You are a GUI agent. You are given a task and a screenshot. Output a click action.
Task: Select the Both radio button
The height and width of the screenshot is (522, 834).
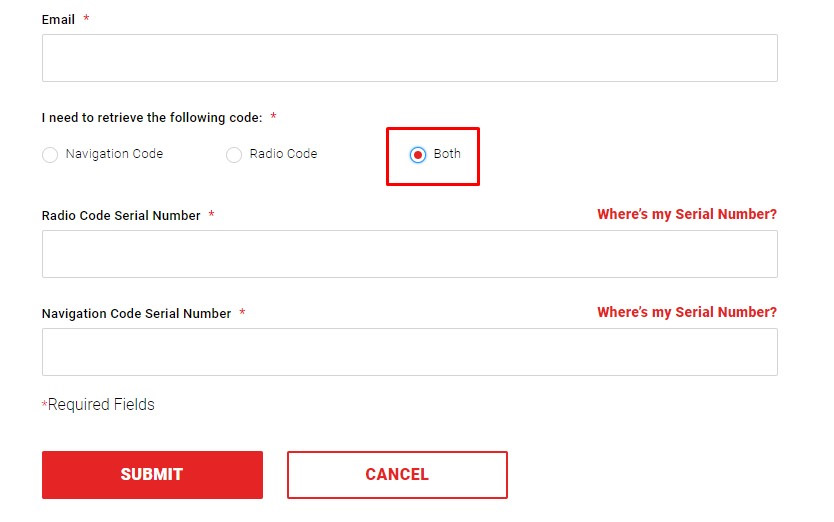(x=418, y=155)
